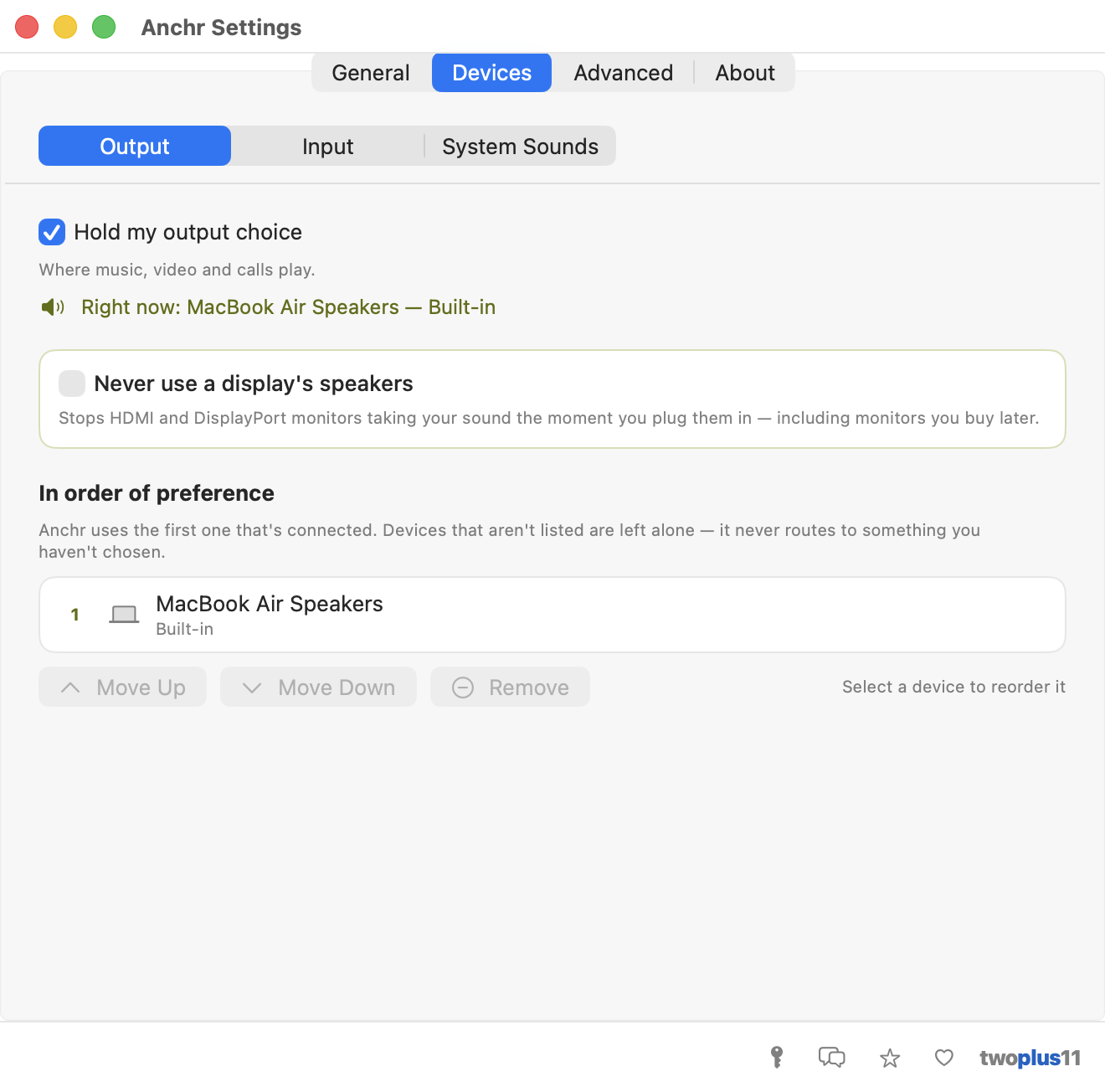Open the feedback chat bubbles icon
The height and width of the screenshot is (1092, 1105).
(831, 1058)
